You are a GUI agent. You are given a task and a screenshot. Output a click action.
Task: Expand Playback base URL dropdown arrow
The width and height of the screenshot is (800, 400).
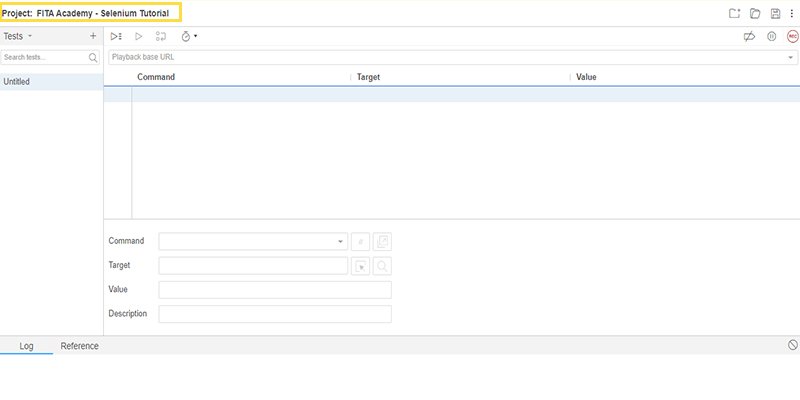pos(791,58)
